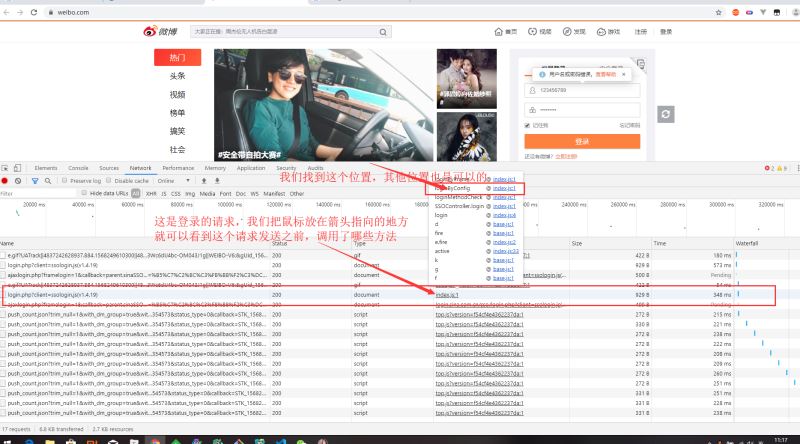The image size is (800, 444).
Task: Toggle device toolbar icon in DevTools
Action: point(17,168)
